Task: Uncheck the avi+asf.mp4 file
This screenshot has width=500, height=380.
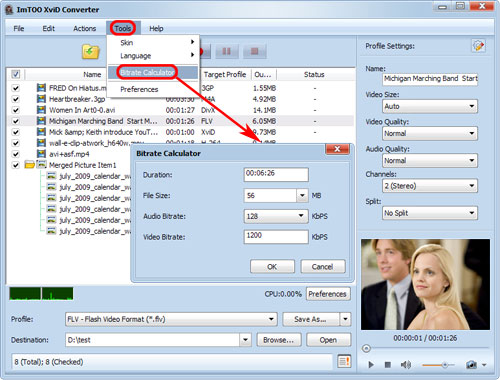Action: coord(15,154)
